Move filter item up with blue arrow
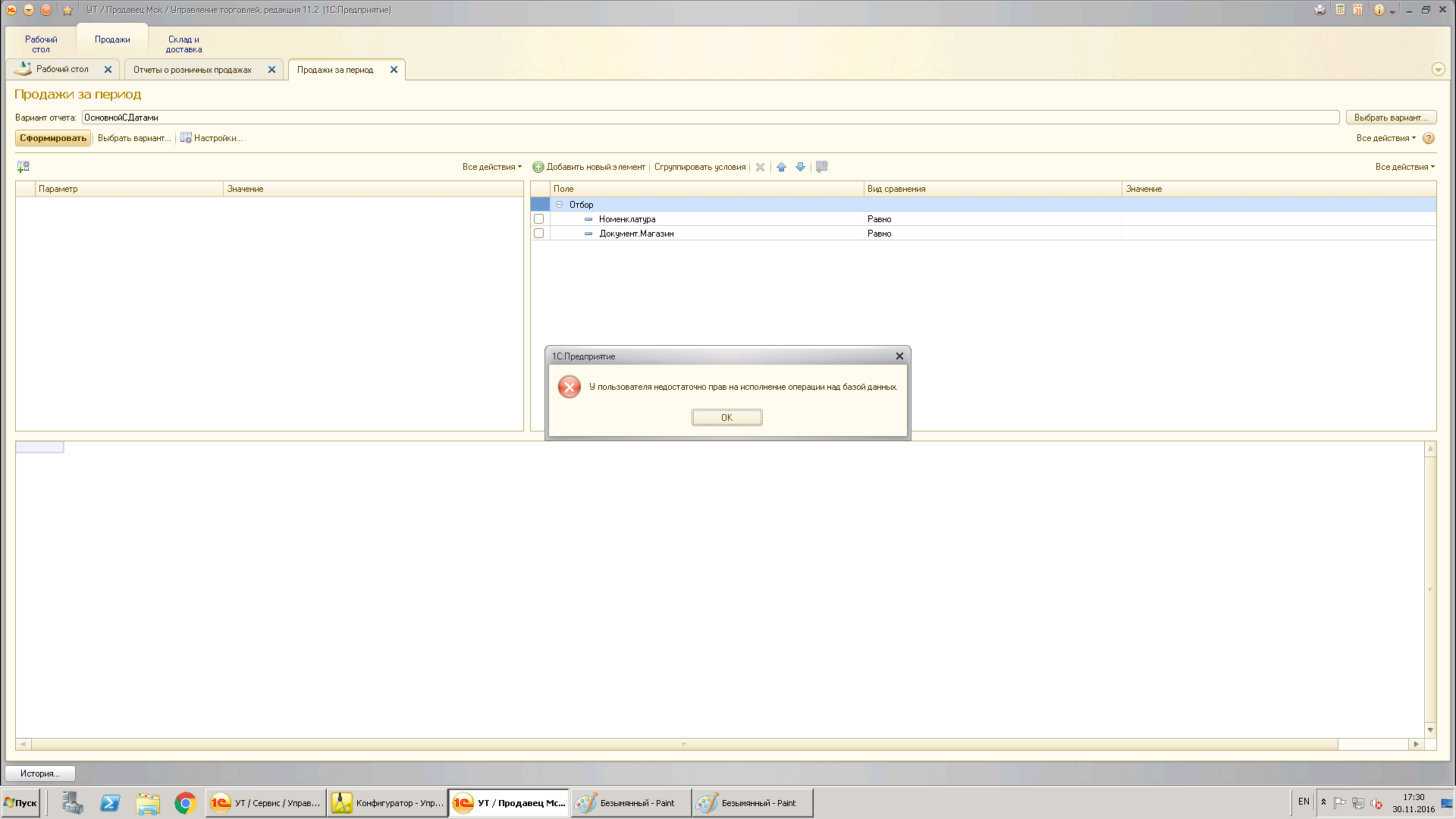Image resolution: width=1456 pixels, height=819 pixels. coord(781,167)
